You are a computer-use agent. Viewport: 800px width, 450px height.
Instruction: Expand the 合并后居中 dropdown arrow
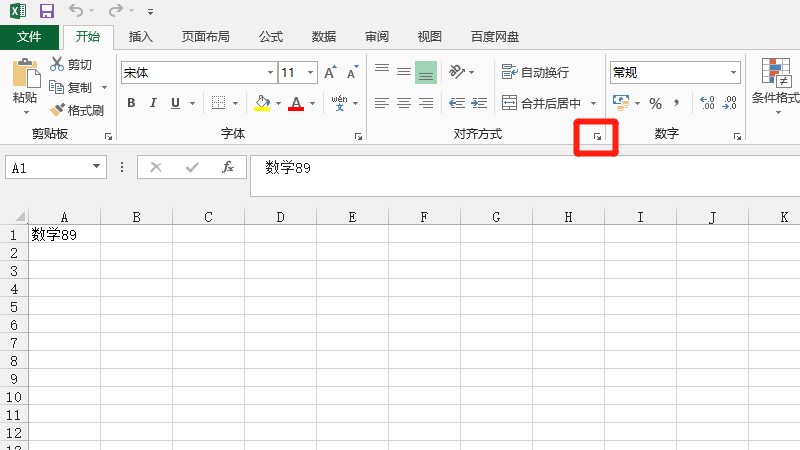[593, 104]
